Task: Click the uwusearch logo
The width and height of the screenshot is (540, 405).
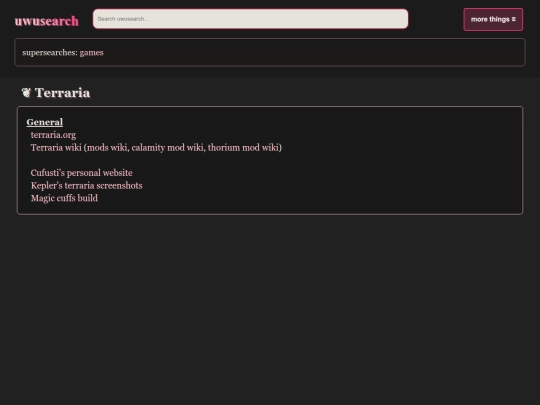Action: click(x=46, y=21)
